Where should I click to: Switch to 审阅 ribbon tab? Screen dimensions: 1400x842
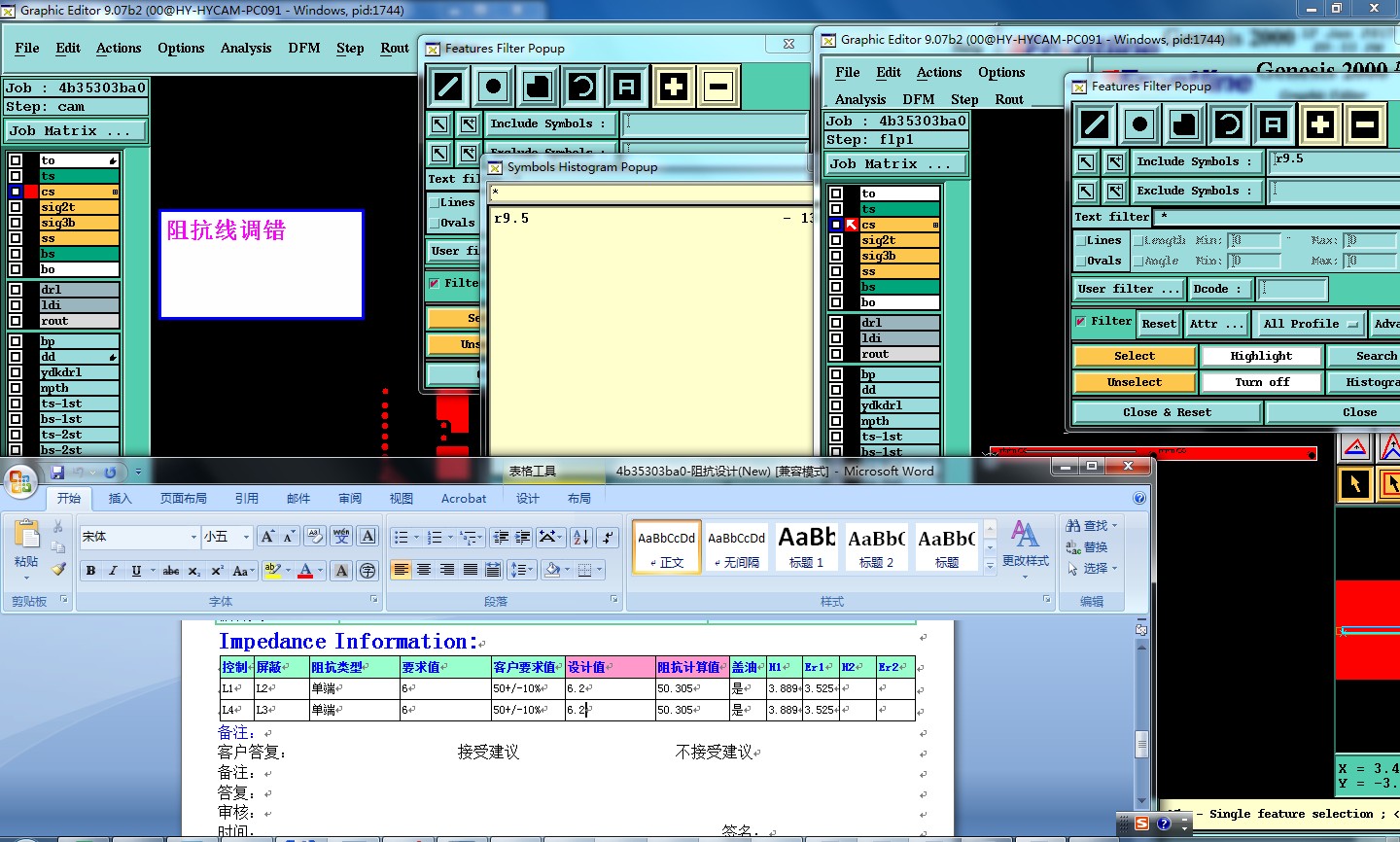pyautogui.click(x=350, y=498)
